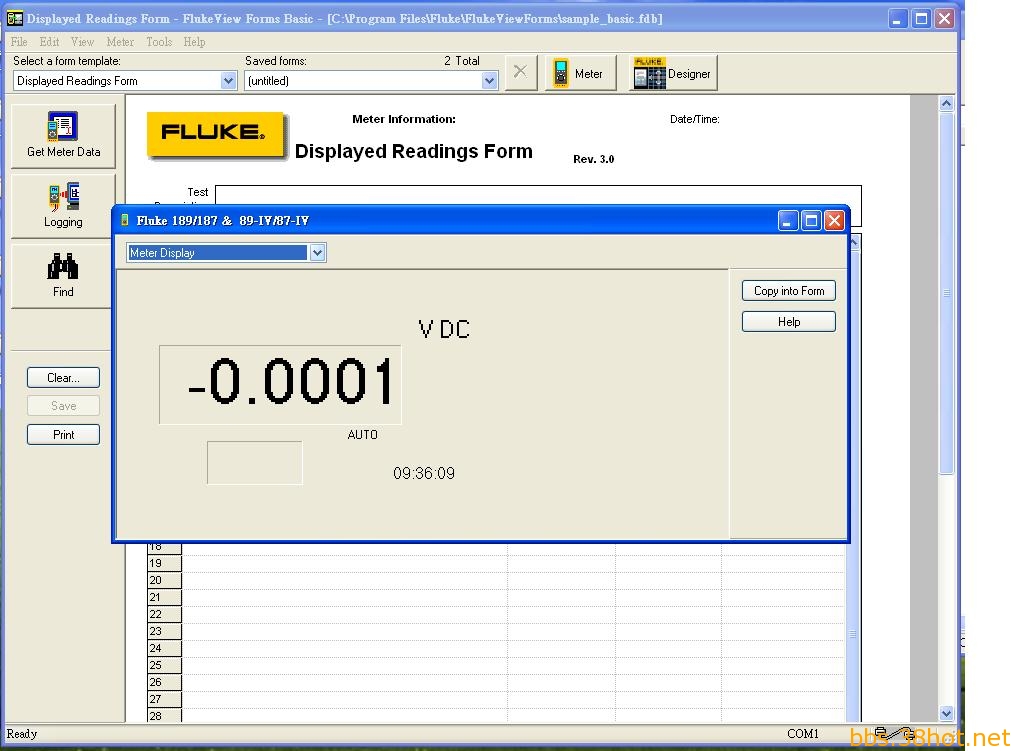The width and height of the screenshot is (1013, 751).
Task: Expand the form template dropdown
Action: (x=228, y=81)
